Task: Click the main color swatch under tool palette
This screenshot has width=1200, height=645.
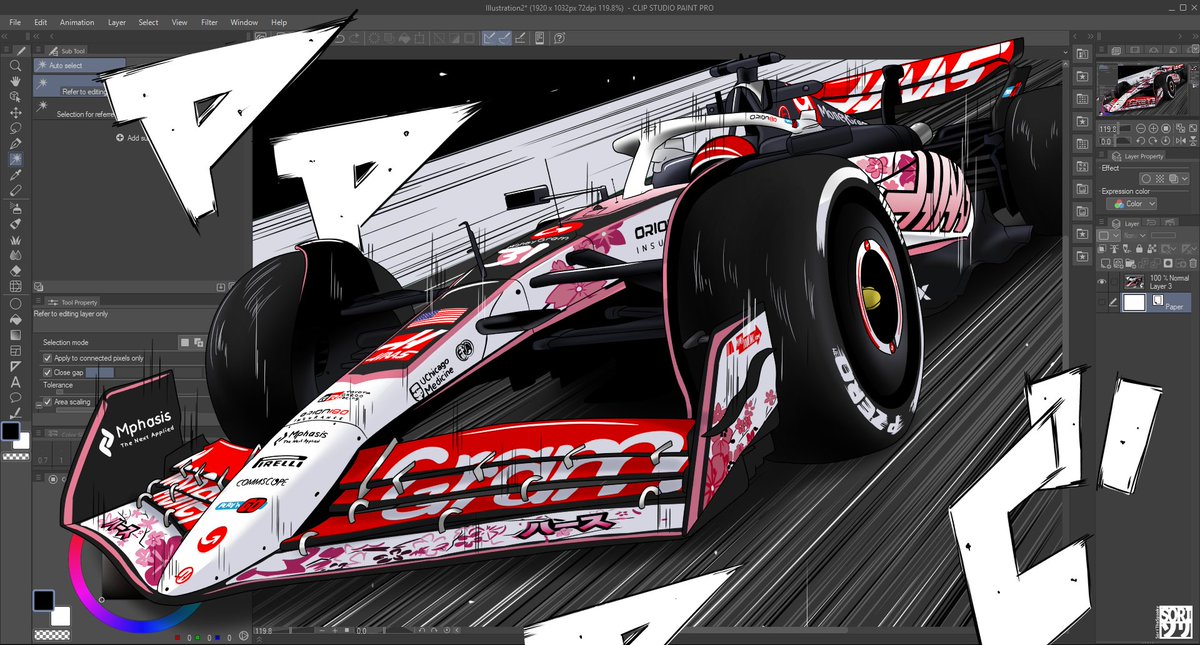Action: tap(10, 430)
